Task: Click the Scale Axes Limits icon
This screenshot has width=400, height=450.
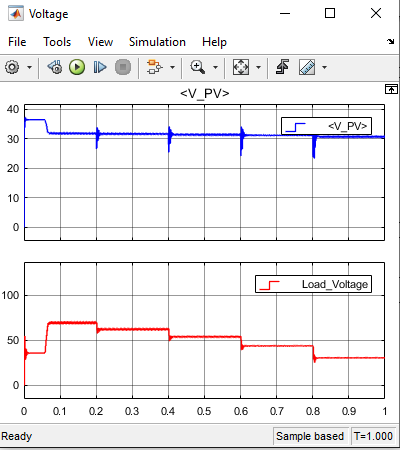Action: pos(241,67)
